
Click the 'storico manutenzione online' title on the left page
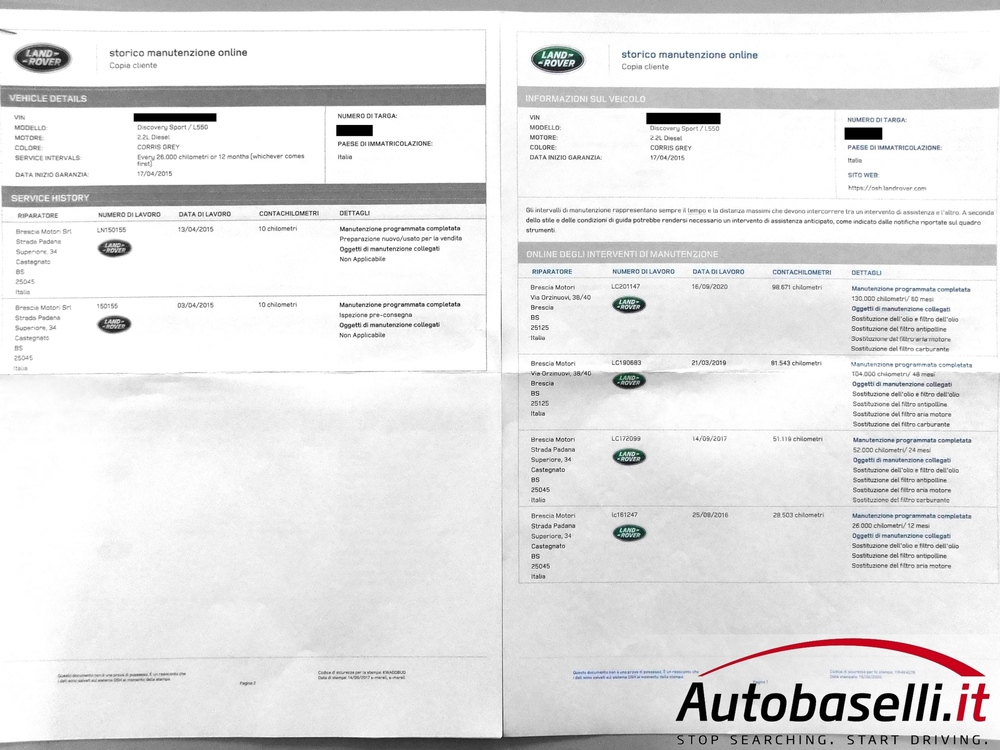(178, 52)
